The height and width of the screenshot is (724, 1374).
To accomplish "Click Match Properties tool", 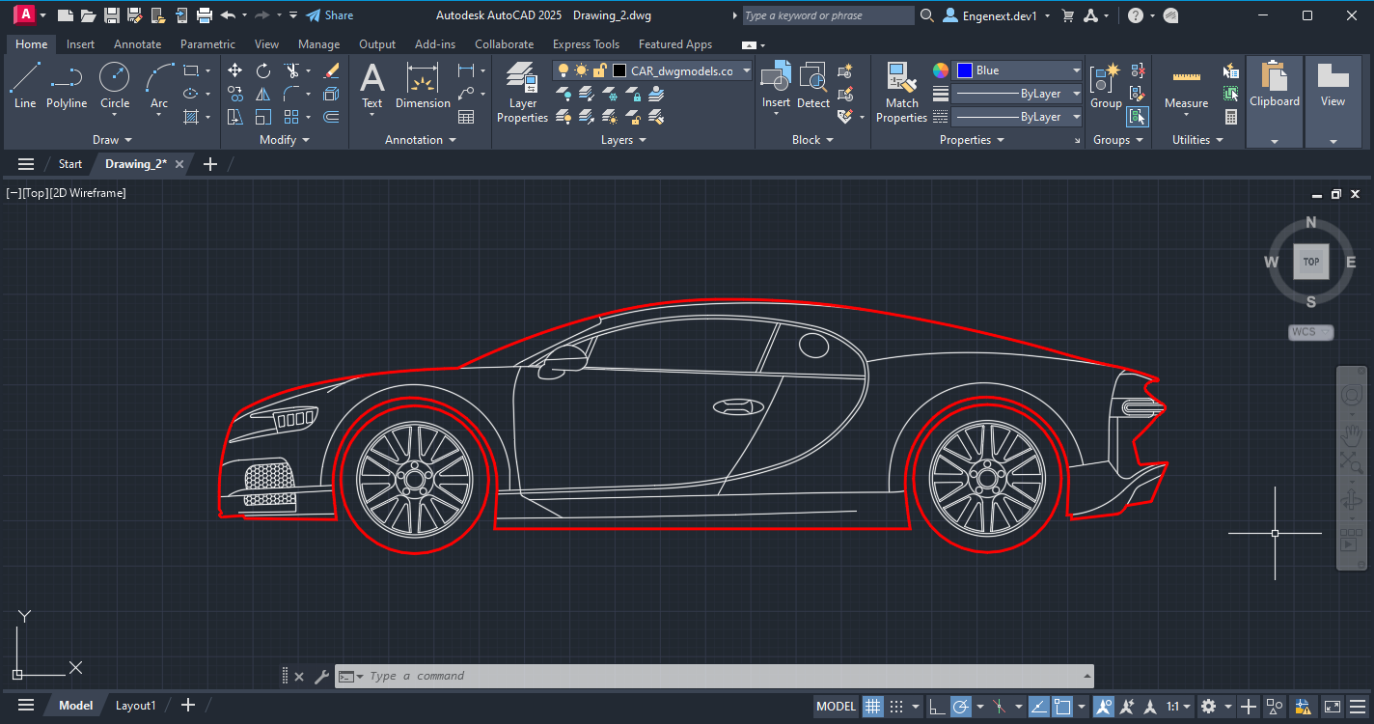I will (901, 92).
